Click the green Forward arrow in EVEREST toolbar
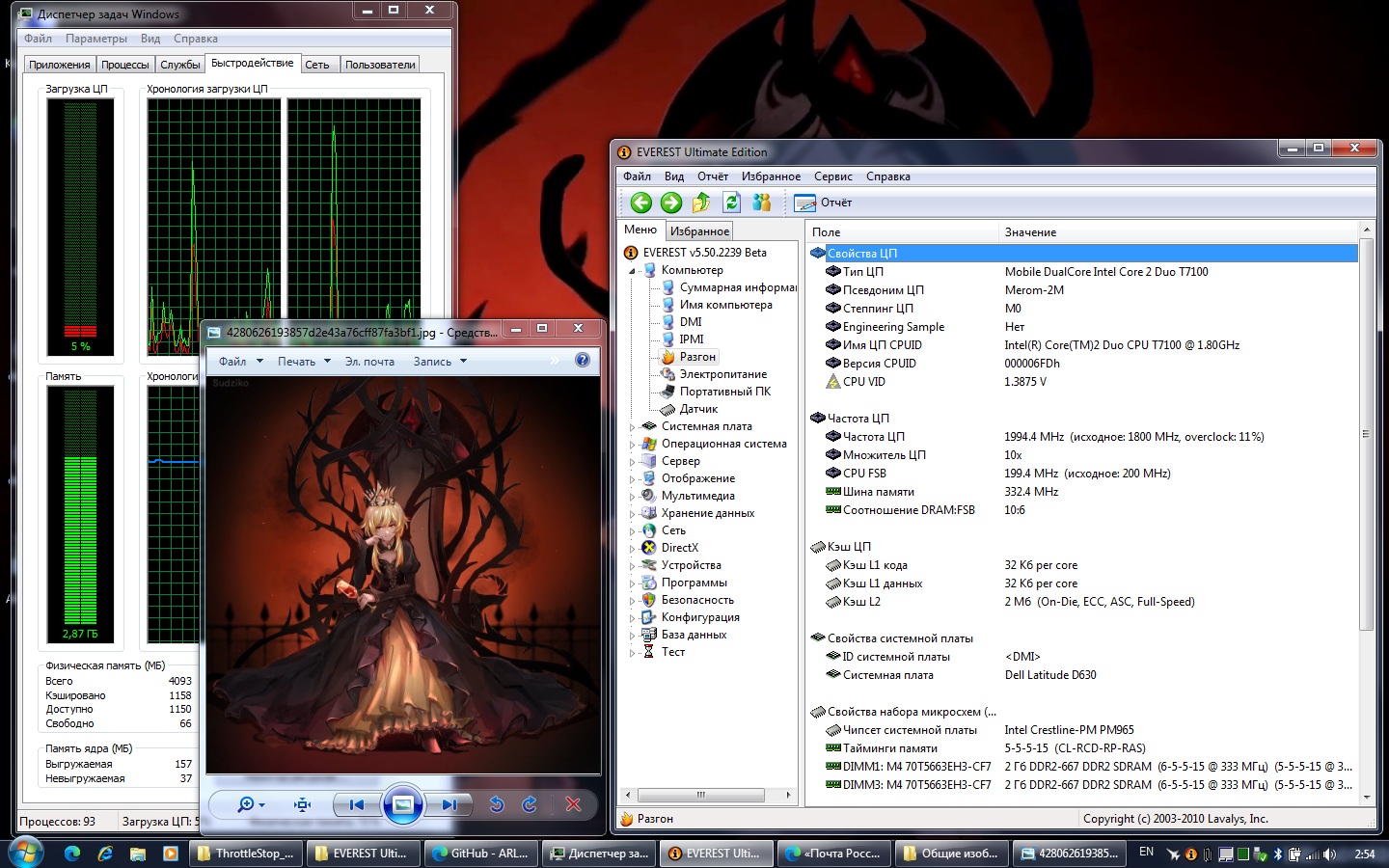 (671, 203)
